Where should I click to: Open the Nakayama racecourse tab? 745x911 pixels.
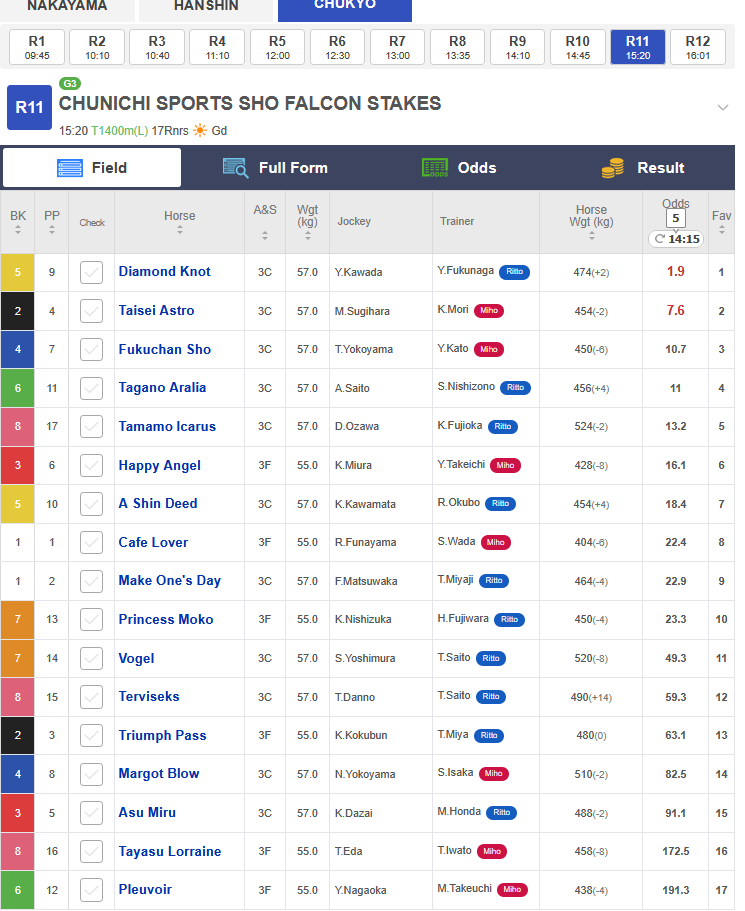coord(67,9)
